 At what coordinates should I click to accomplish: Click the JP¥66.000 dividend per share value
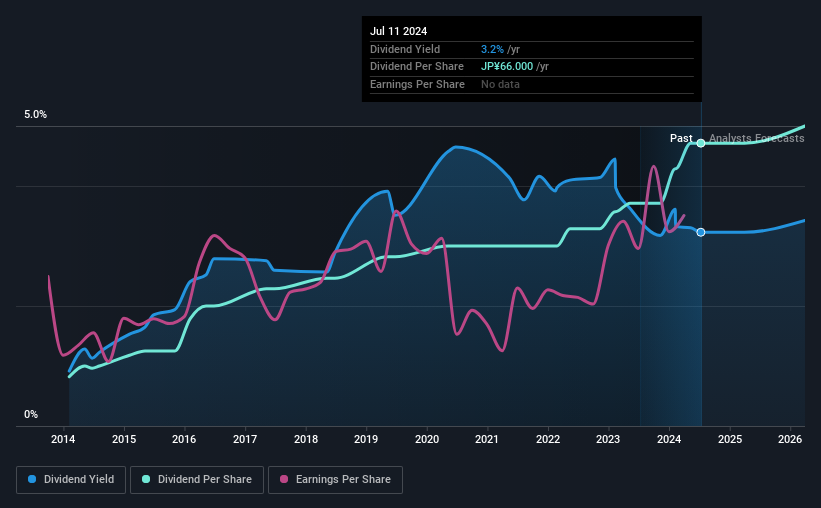(507, 67)
